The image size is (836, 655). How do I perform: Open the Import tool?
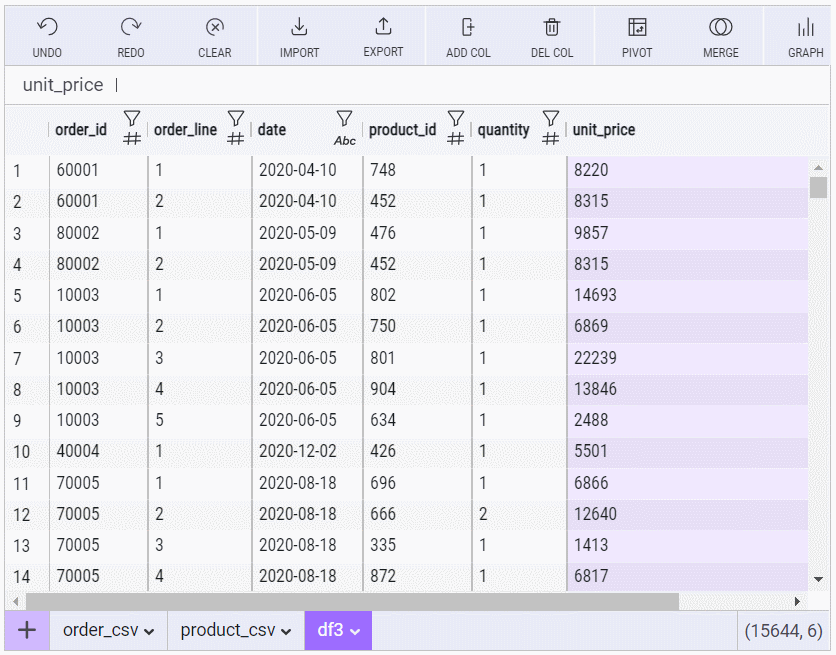[x=299, y=28]
